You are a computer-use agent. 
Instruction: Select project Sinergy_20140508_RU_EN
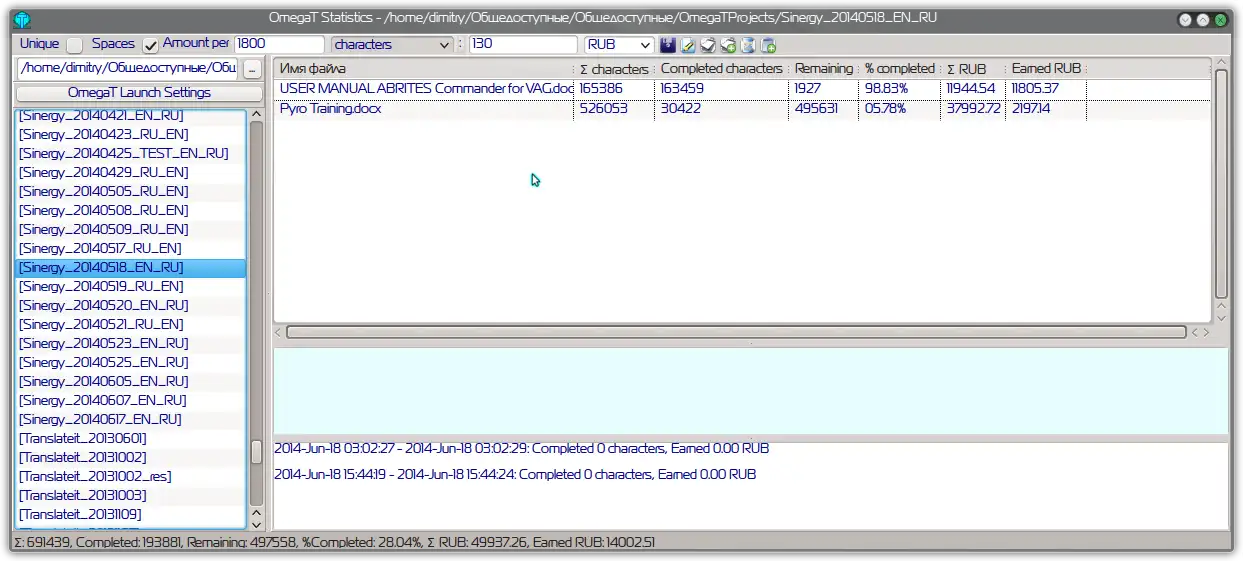[131, 210]
